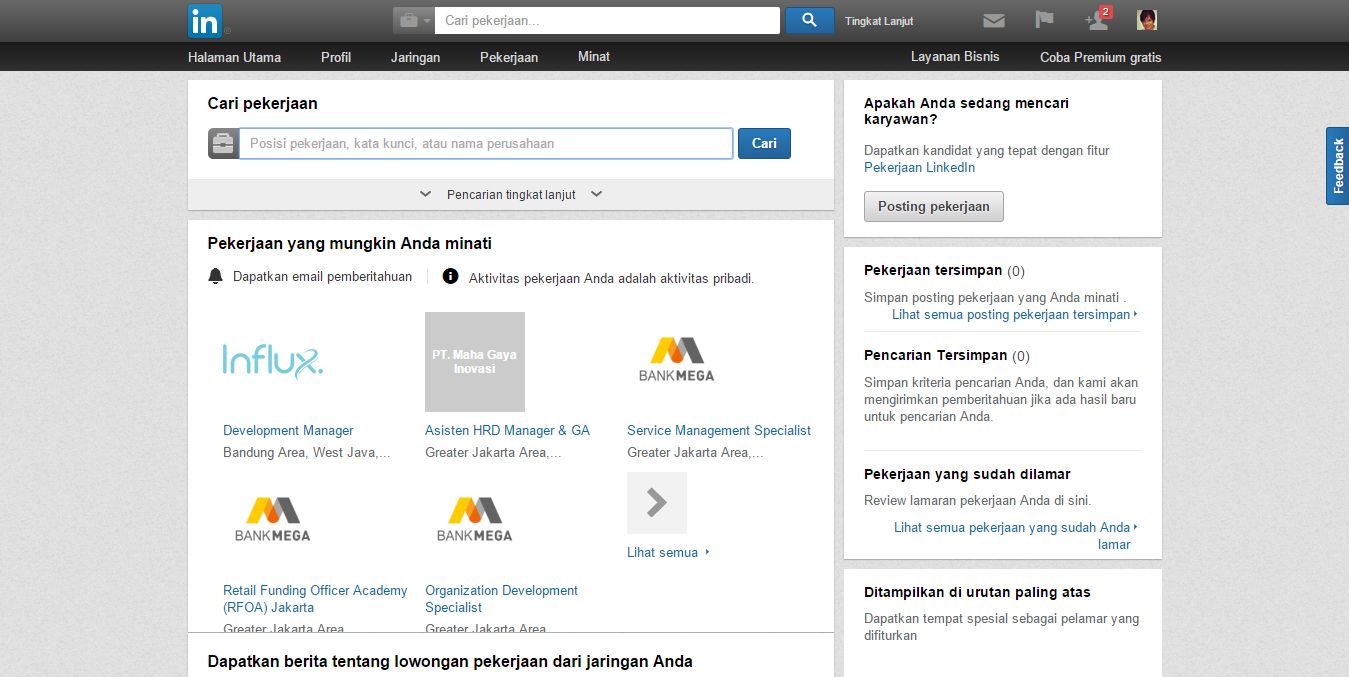Open Development Manager job link
1349x677 pixels.
click(288, 430)
